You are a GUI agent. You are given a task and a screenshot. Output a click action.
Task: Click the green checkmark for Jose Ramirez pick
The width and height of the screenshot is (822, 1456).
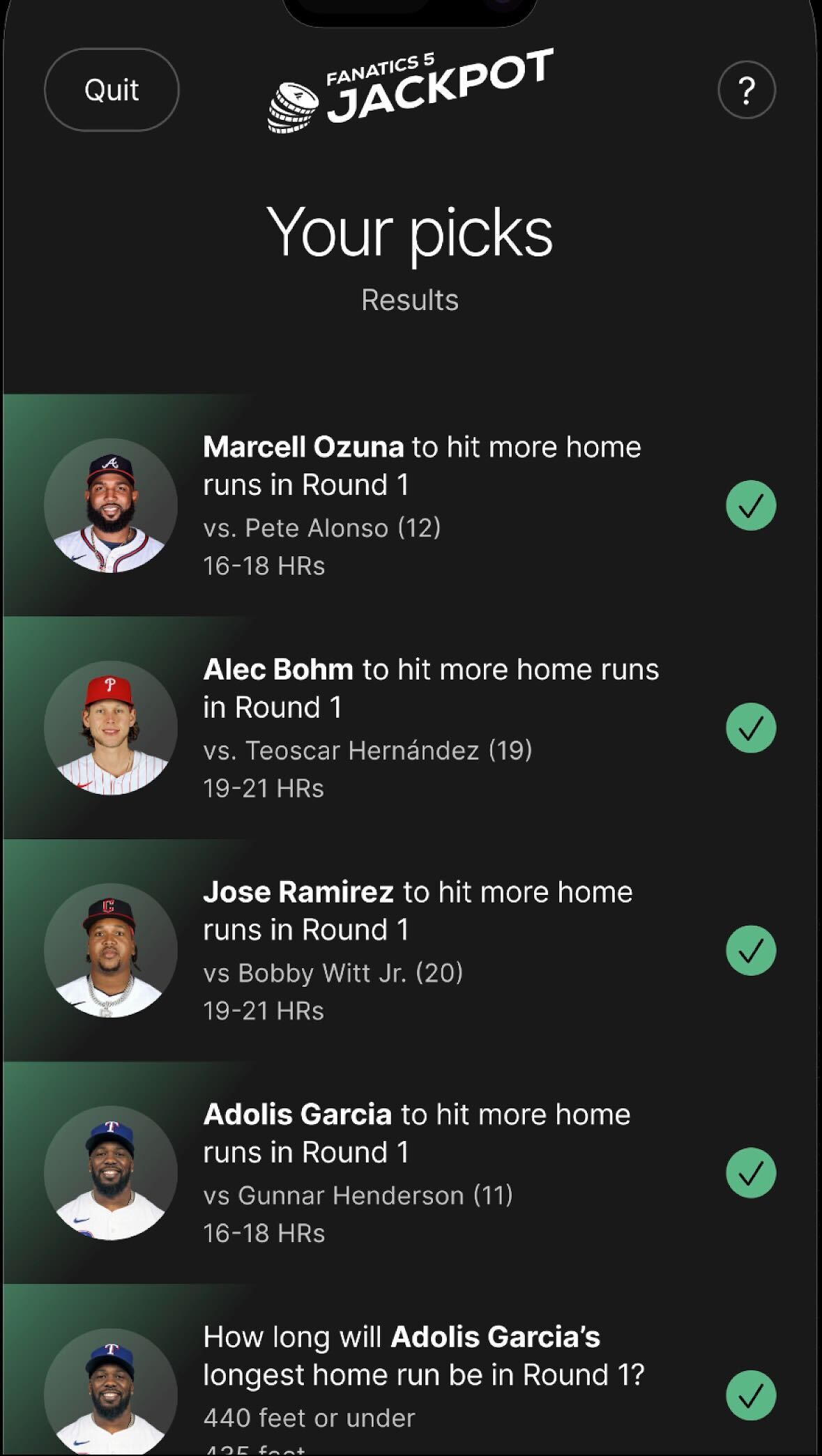pos(751,951)
